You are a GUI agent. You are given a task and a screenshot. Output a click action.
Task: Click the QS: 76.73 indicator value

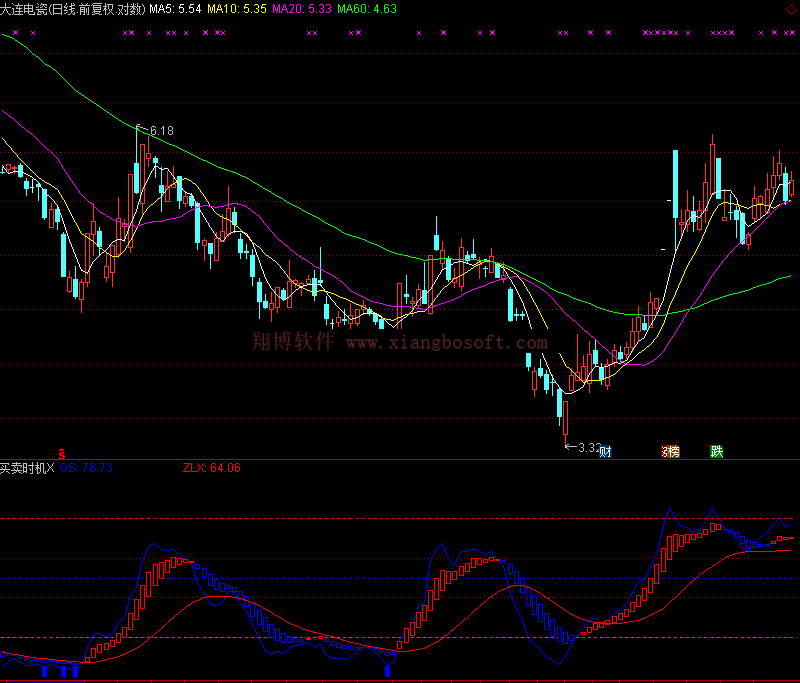click(86, 468)
